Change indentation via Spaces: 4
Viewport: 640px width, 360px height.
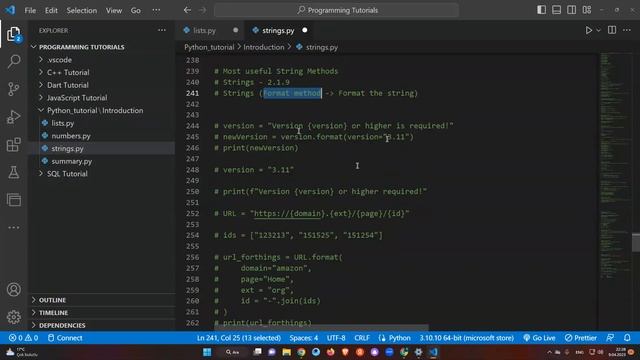point(304,338)
